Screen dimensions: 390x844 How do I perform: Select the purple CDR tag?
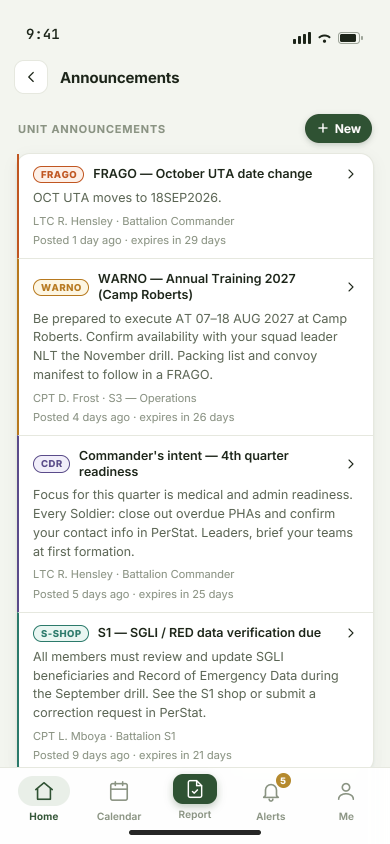pyautogui.click(x=52, y=464)
